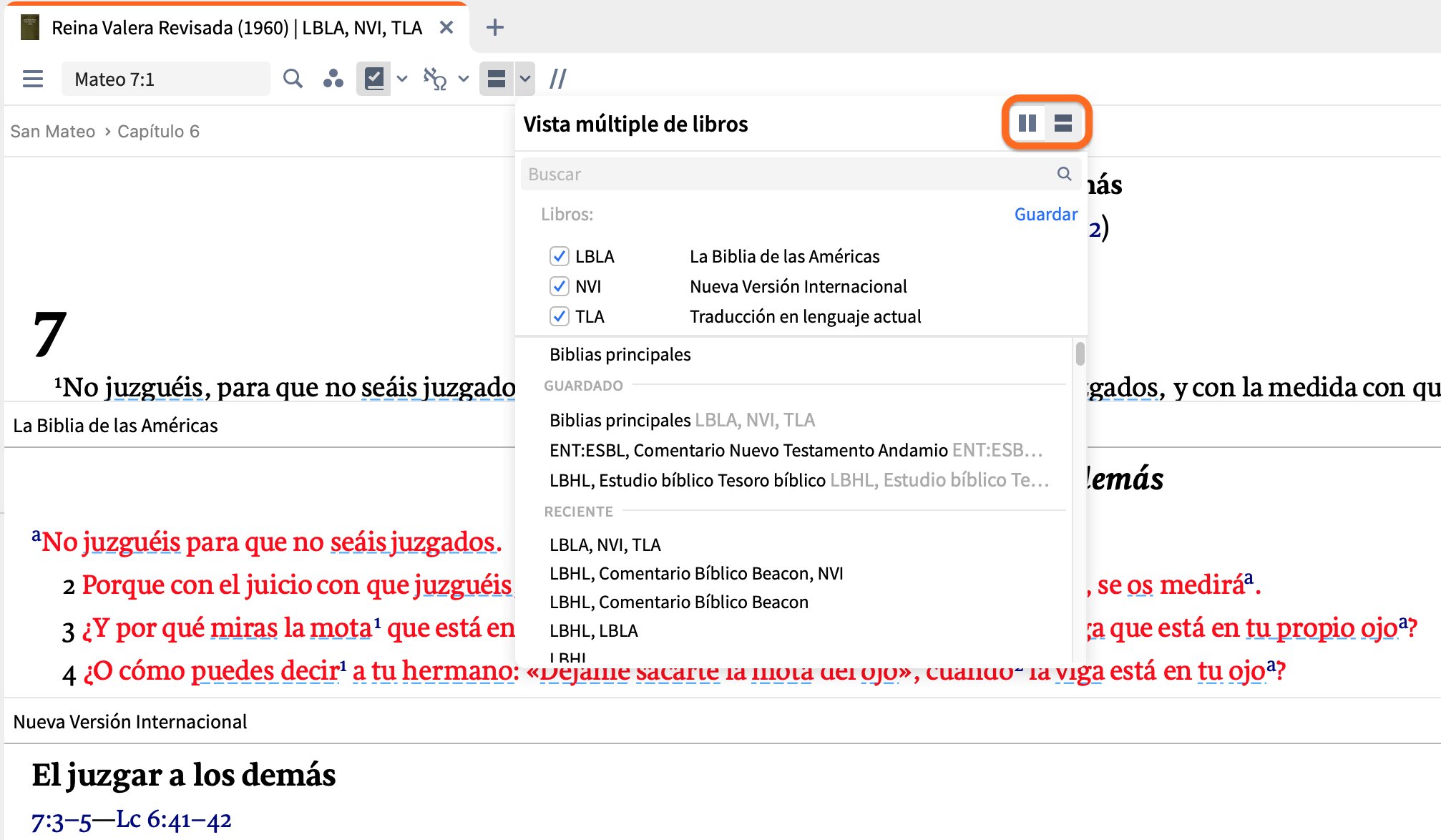The height and width of the screenshot is (840, 1441).
Task: Uncheck the NVI checkbox
Action: coord(559,286)
